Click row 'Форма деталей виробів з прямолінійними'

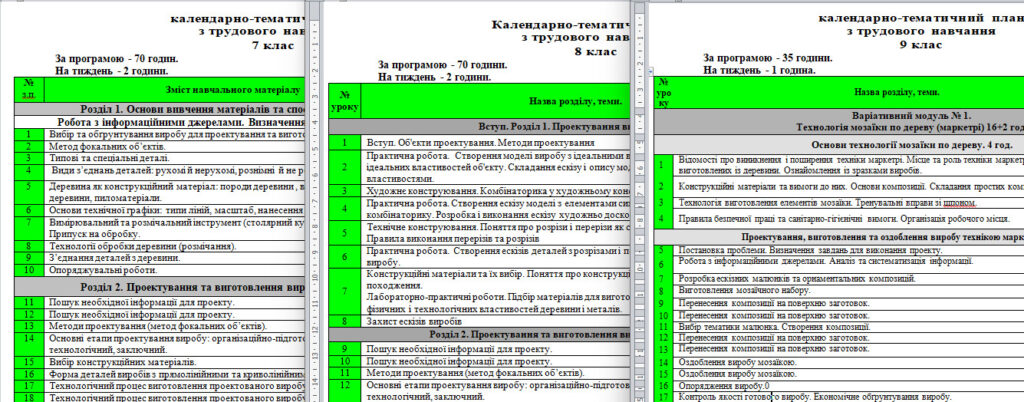pyautogui.click(x=160, y=374)
